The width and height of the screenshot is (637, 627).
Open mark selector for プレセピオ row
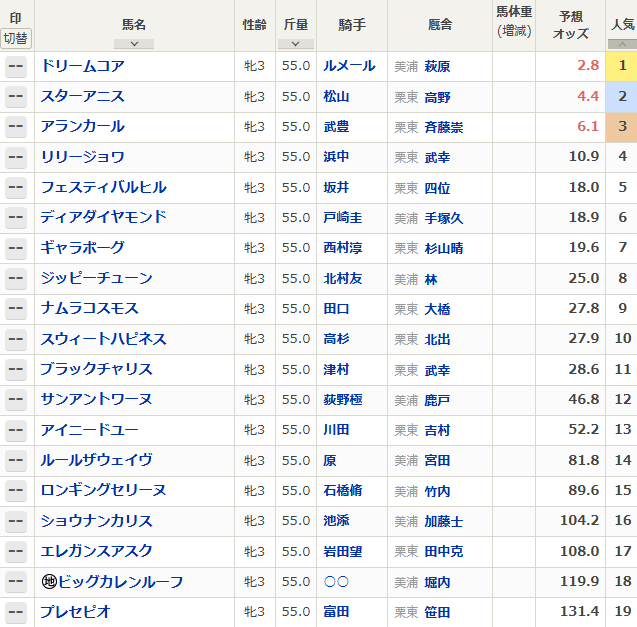[x=16, y=612]
